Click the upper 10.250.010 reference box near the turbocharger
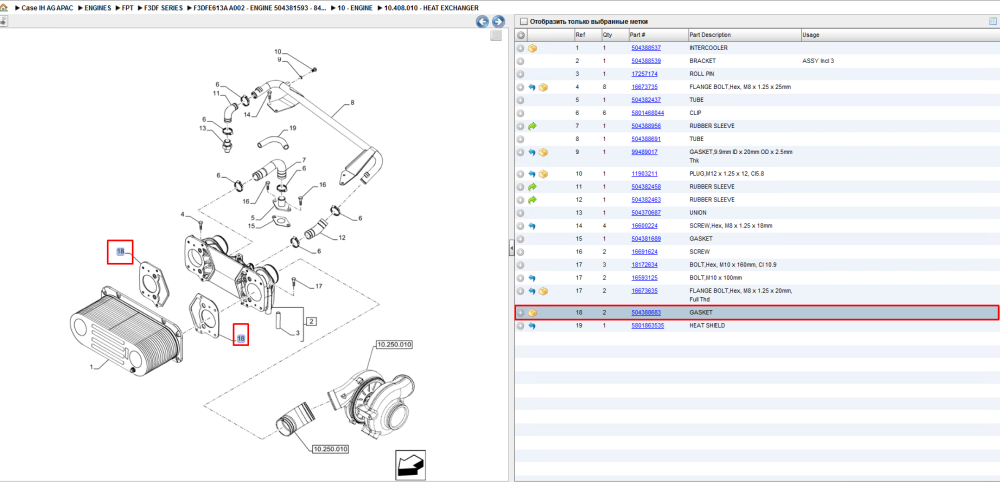Image resolution: width=1000 pixels, height=482 pixels. 394,344
